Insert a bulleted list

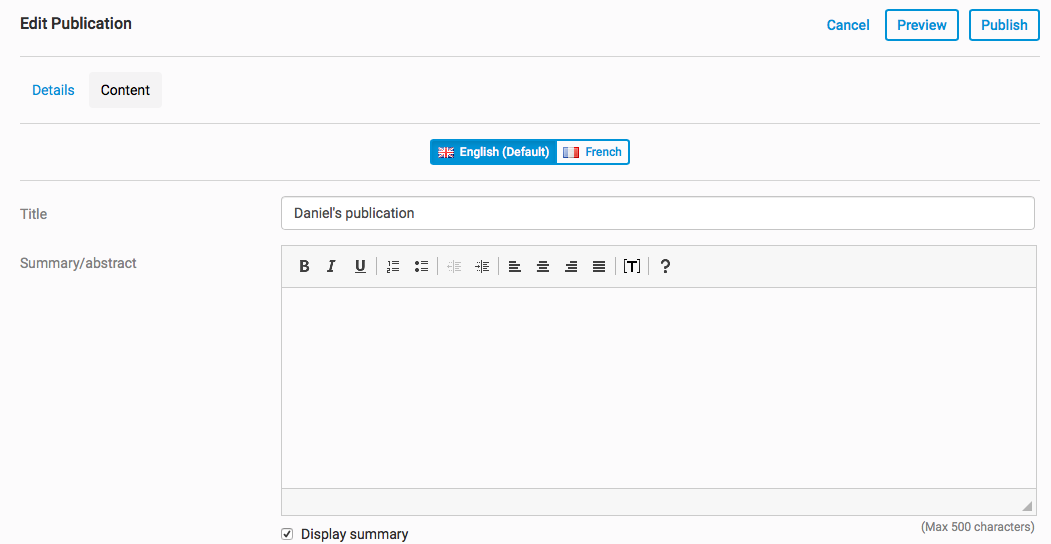(x=421, y=266)
